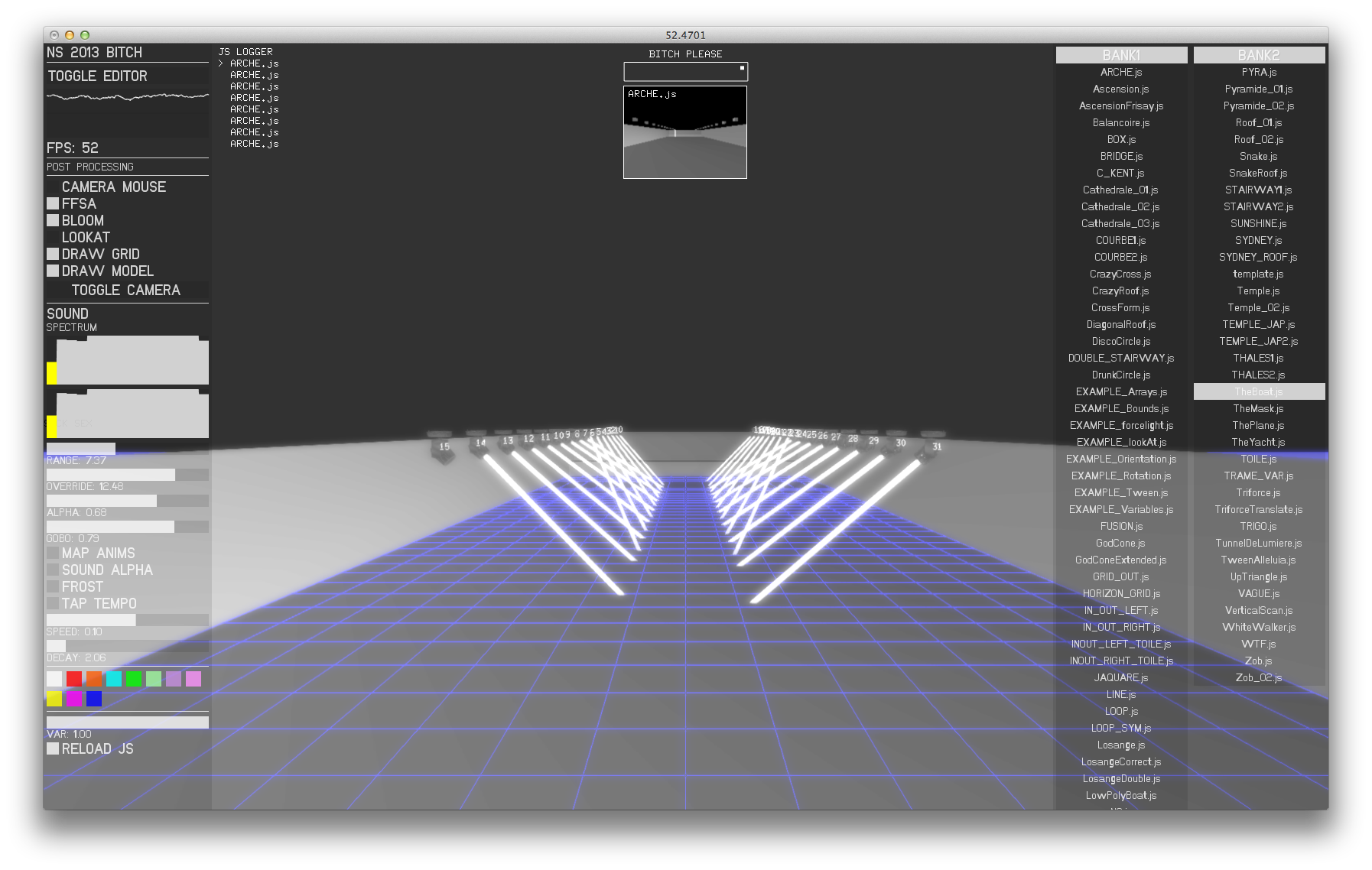Enable DRAW GRID option
The image size is (1372, 870).
point(53,254)
